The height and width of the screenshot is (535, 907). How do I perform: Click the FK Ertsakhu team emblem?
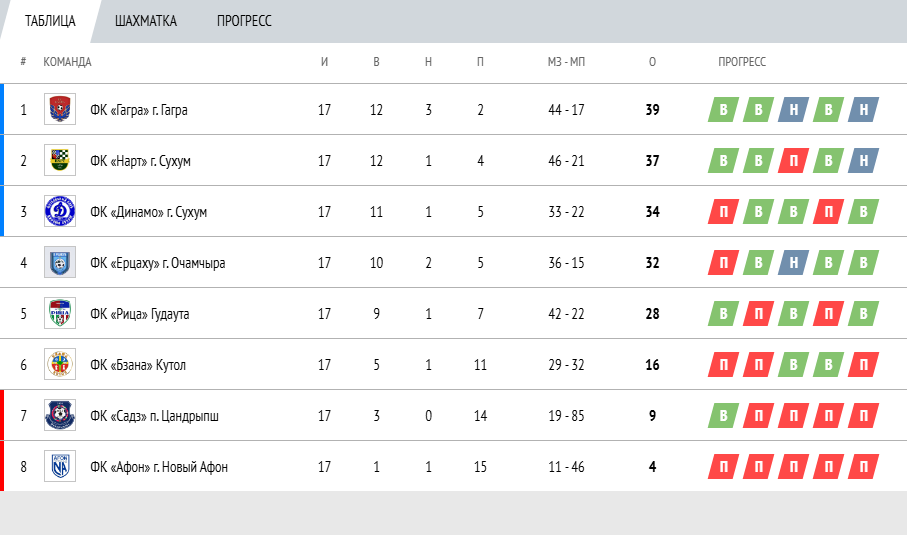pos(59,262)
